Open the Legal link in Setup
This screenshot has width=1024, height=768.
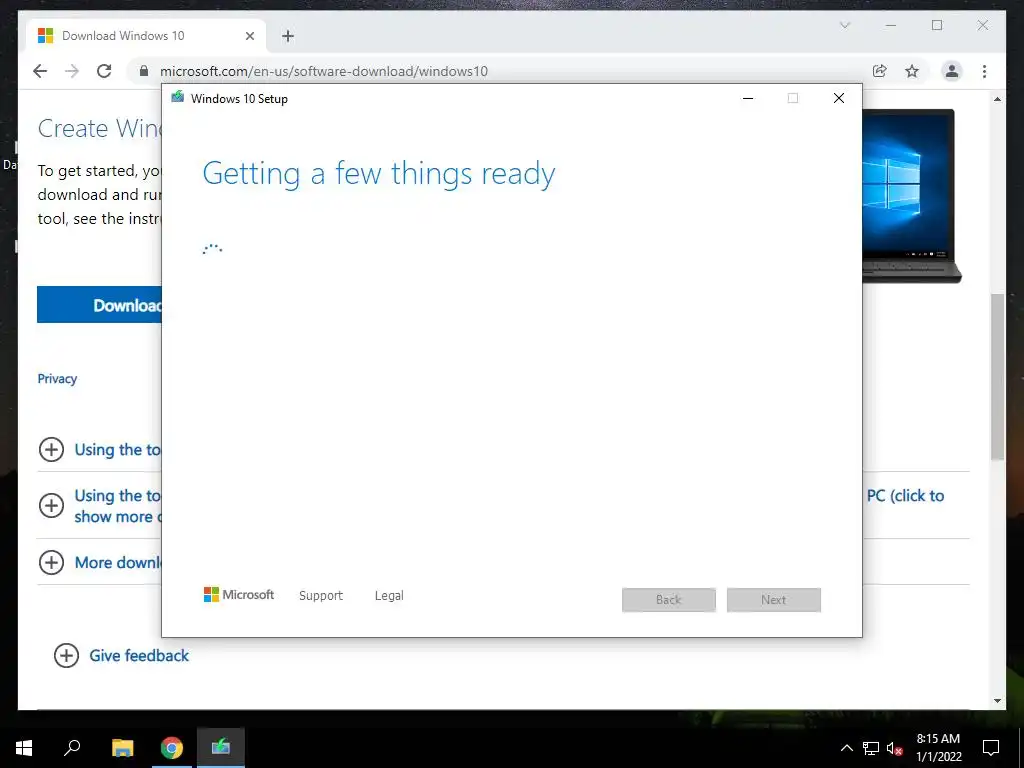coord(389,596)
